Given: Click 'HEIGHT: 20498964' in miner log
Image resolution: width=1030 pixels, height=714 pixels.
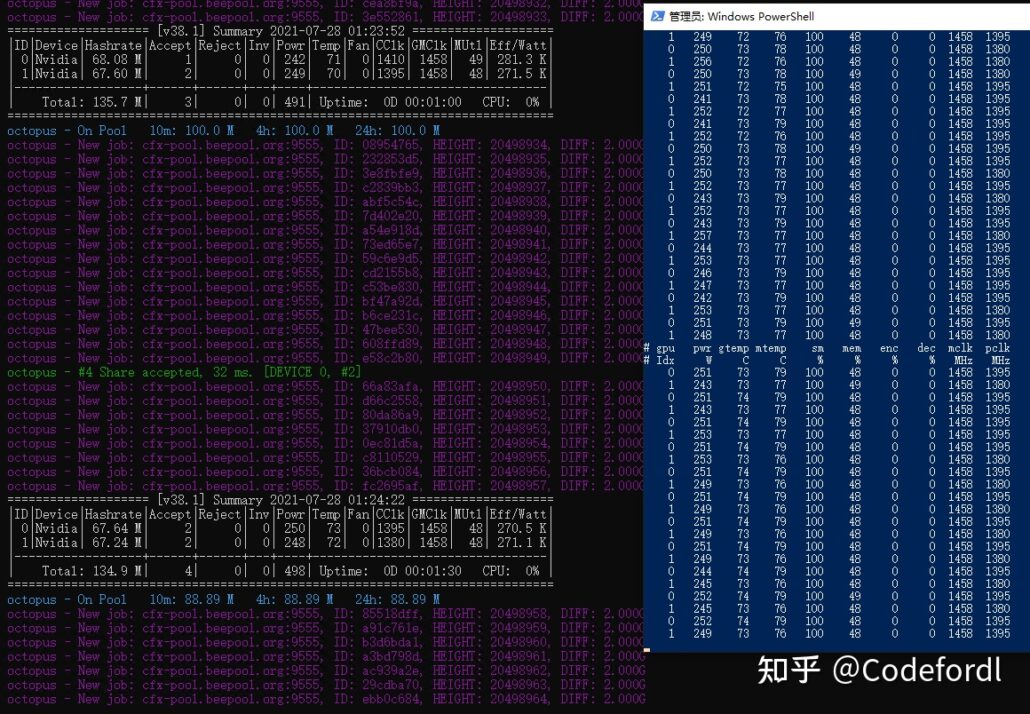Looking at the screenshot, I should [x=491, y=700].
